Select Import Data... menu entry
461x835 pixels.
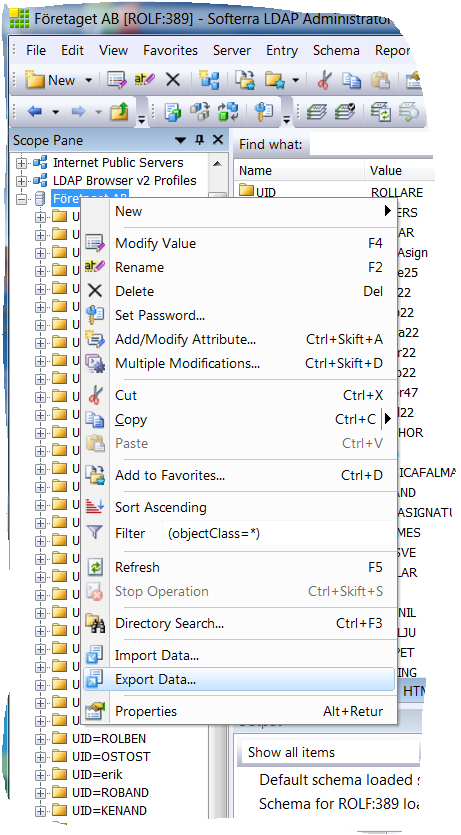(x=238, y=655)
